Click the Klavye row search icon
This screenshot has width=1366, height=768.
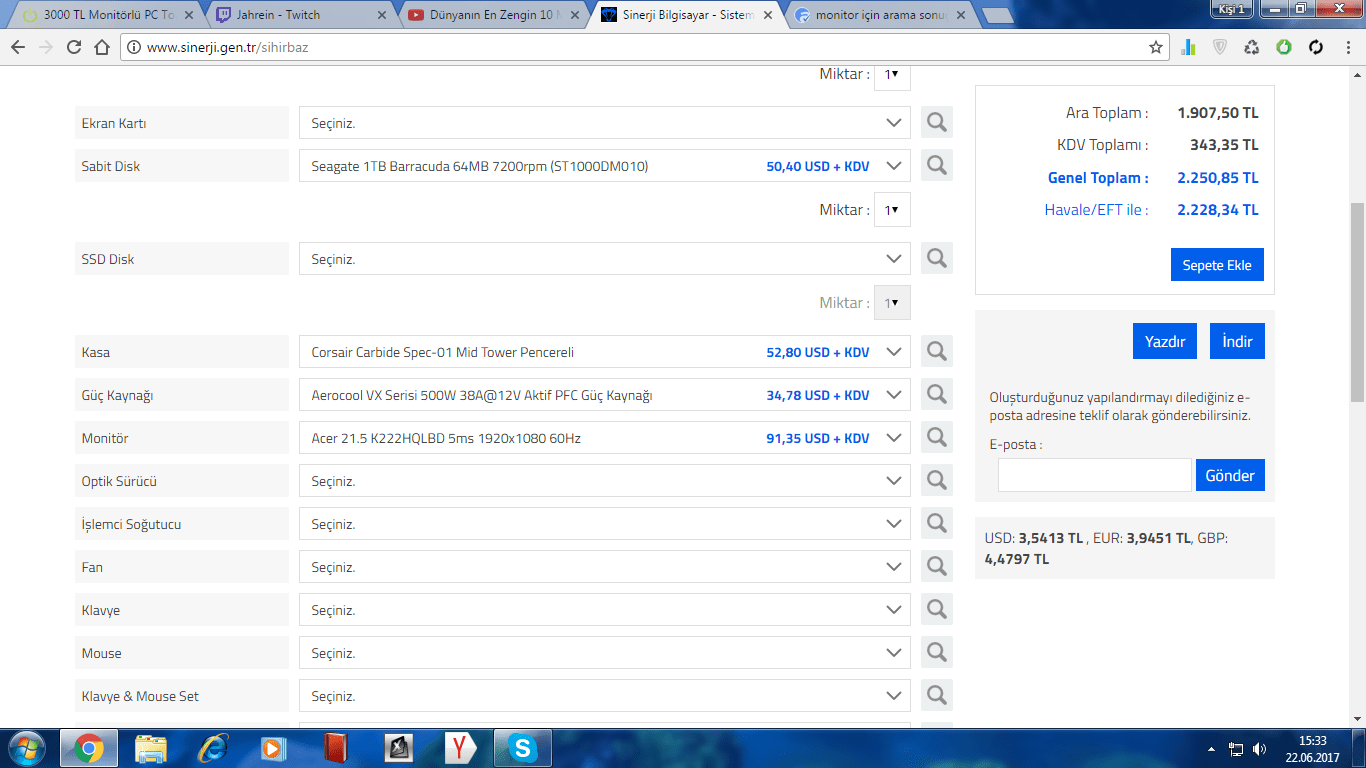936,610
